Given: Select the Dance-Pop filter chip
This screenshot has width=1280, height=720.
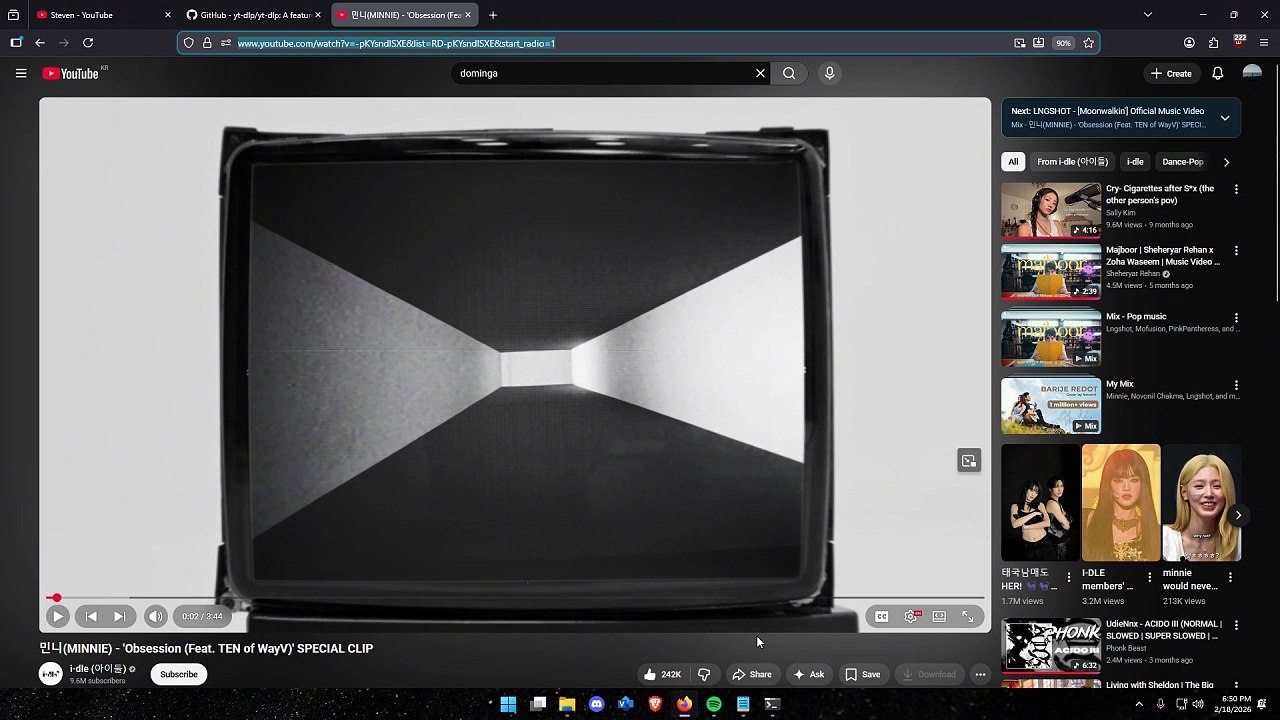Looking at the screenshot, I should tap(1182, 162).
